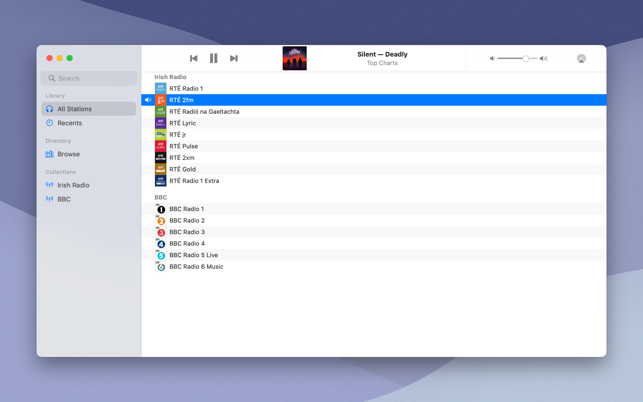Open Recents in the sidebar
This screenshot has height=402, width=643.
click(89, 123)
